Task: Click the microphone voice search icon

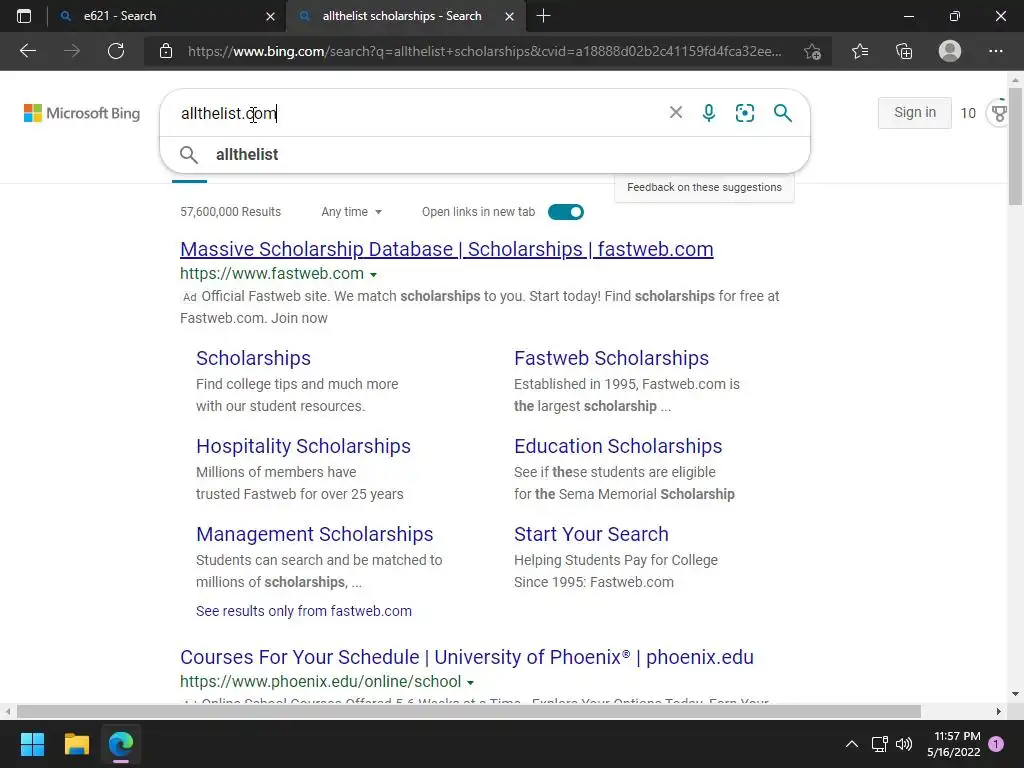Action: (x=709, y=113)
